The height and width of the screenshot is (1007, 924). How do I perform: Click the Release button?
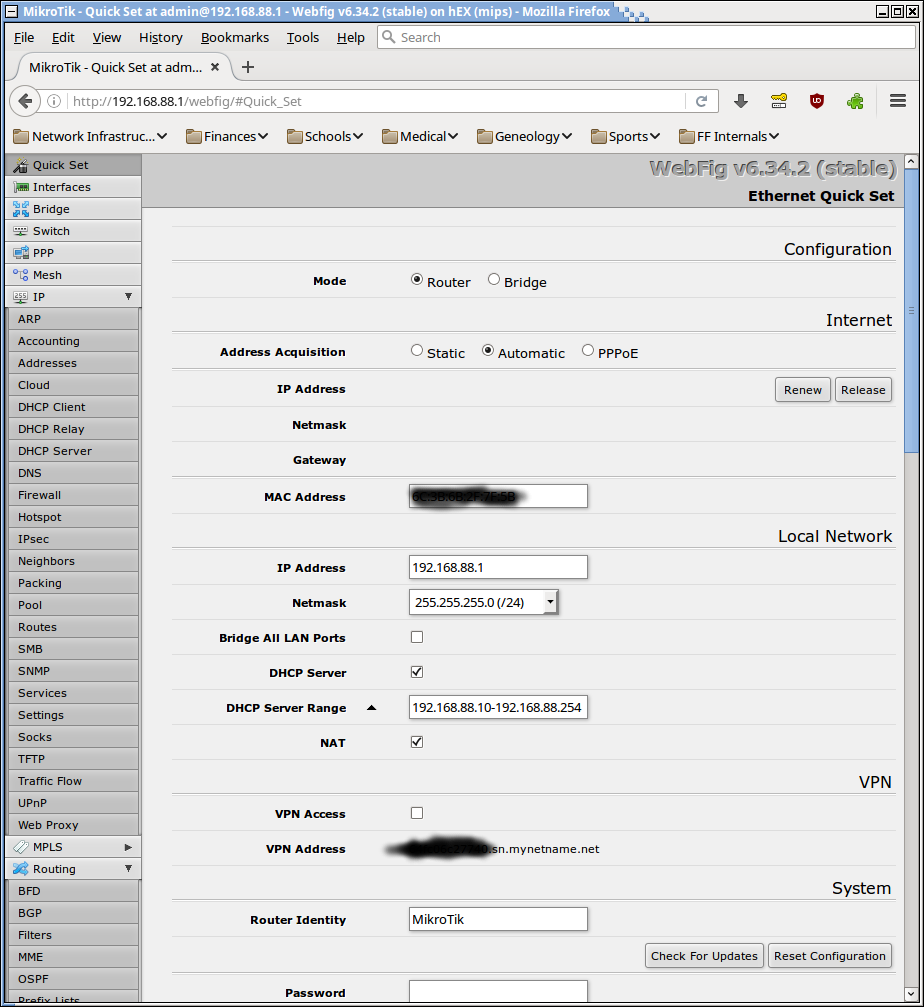coord(863,390)
